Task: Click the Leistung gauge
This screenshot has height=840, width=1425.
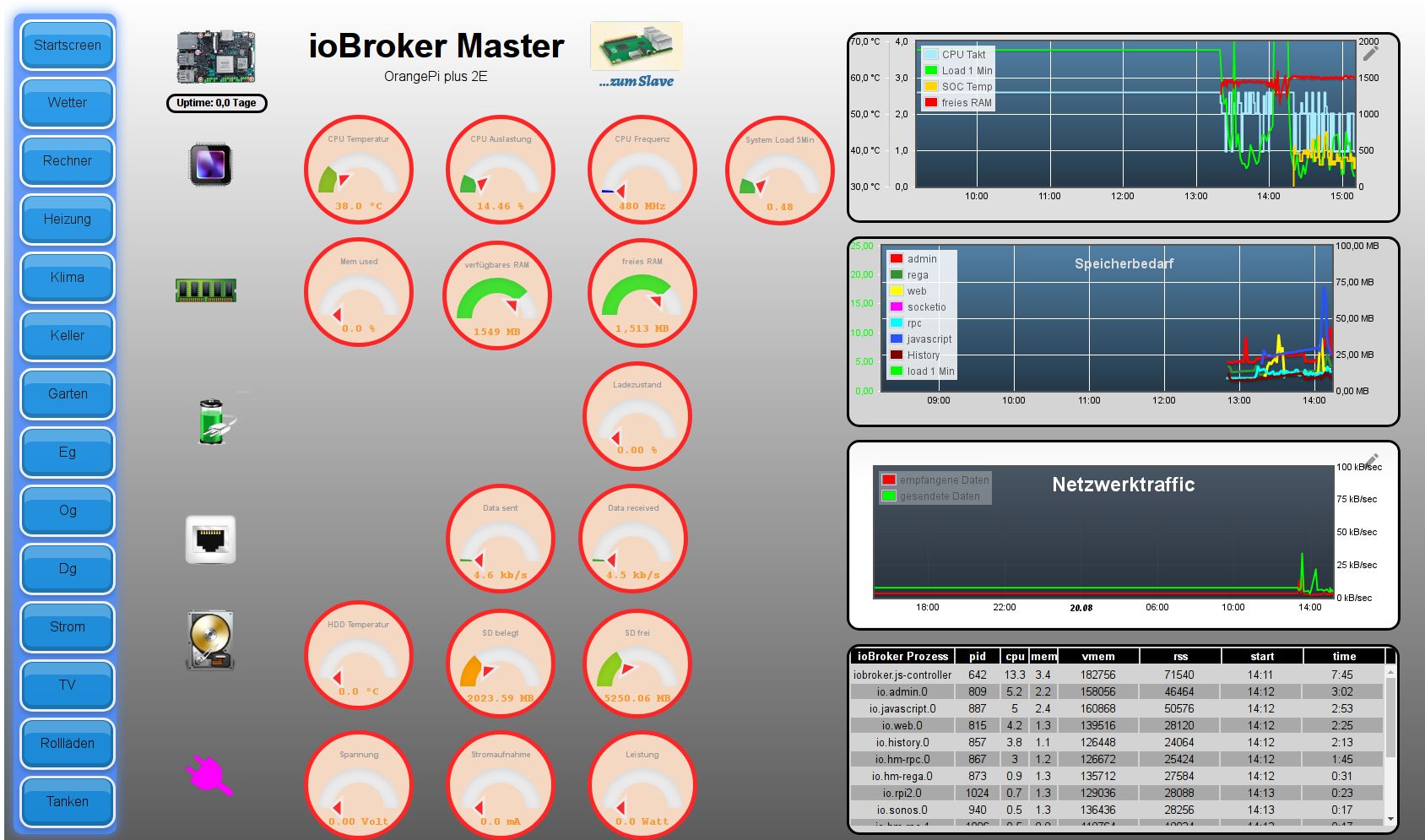Action: point(642,786)
